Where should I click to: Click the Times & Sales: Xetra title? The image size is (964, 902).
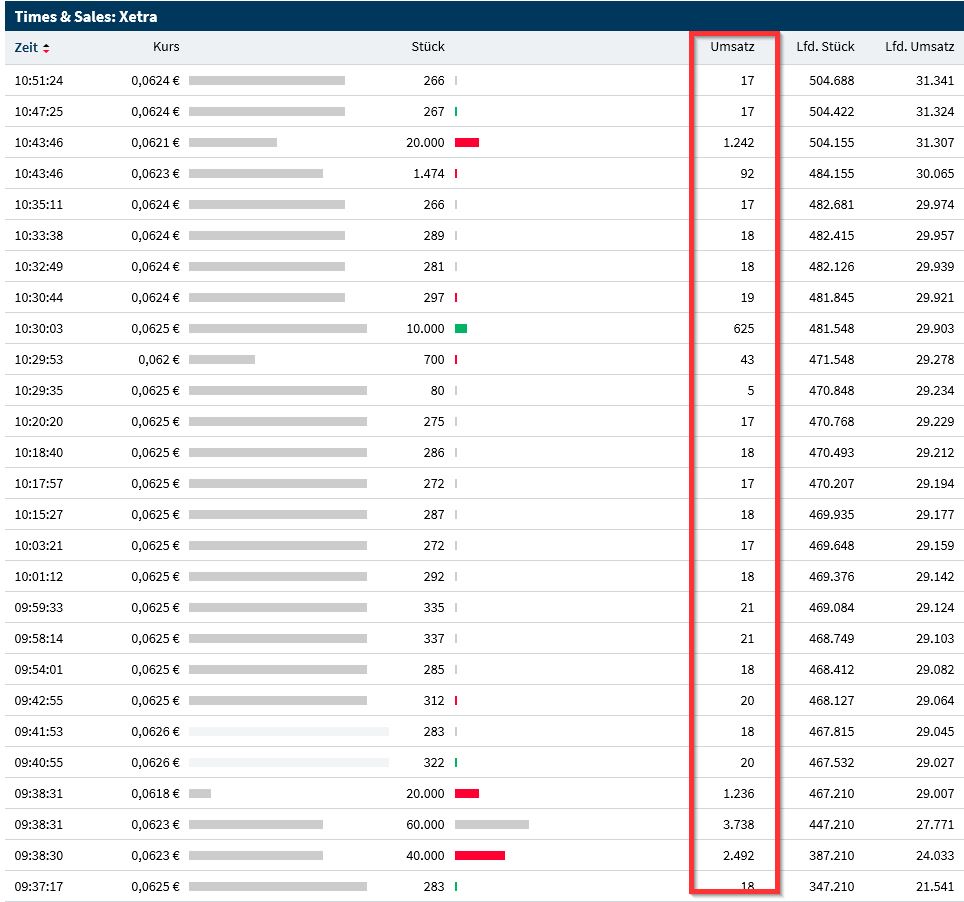tap(85, 17)
